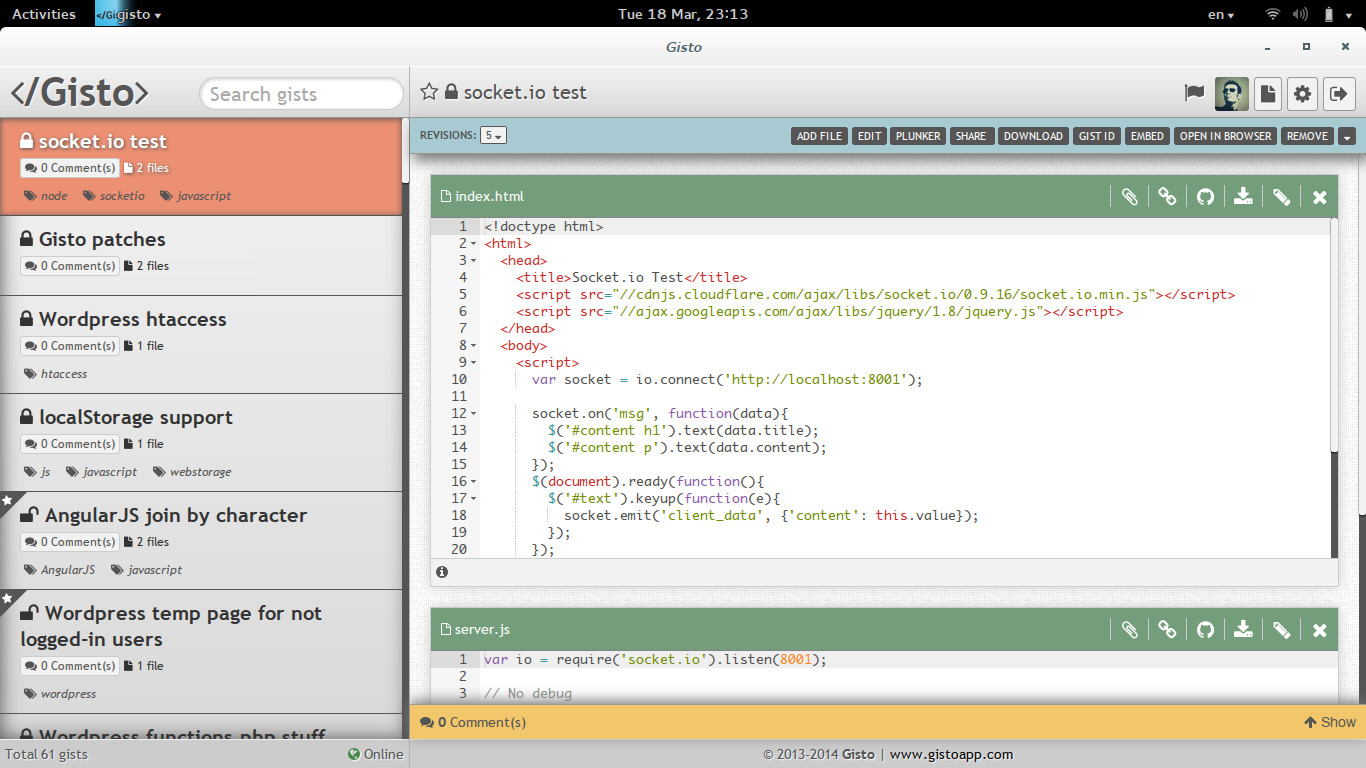1366x768 pixels.
Task: Open the Gisto app menu in top bar
Action: (128, 14)
